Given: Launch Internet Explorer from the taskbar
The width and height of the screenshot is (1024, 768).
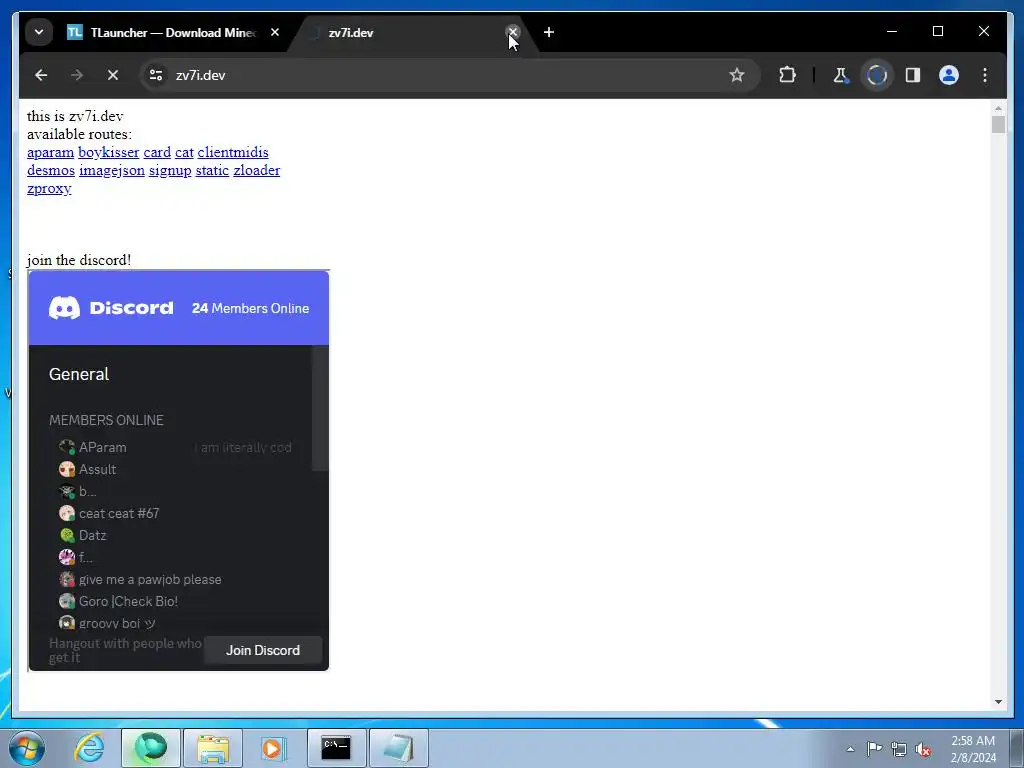Looking at the screenshot, I should 89,748.
